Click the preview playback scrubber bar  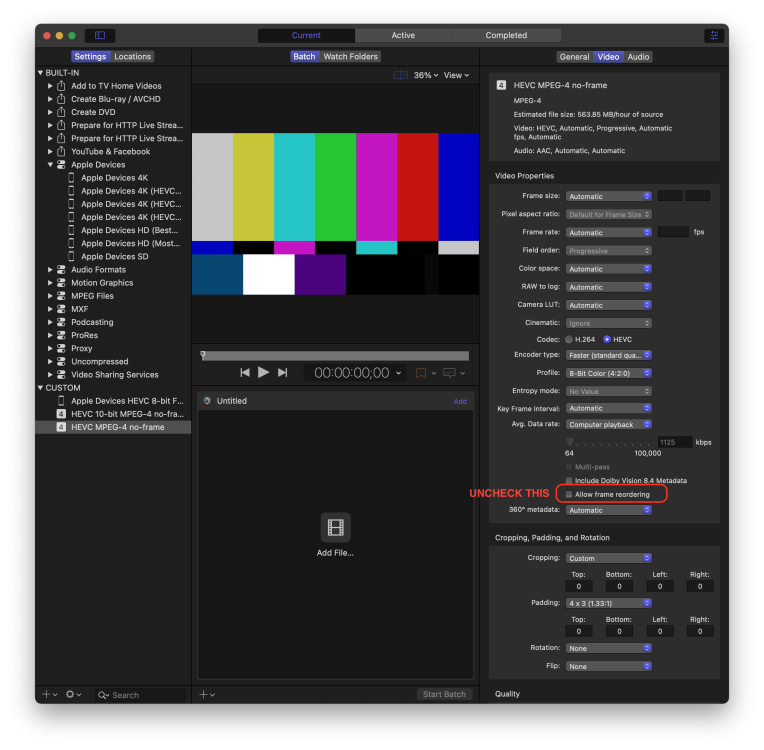tap(335, 356)
